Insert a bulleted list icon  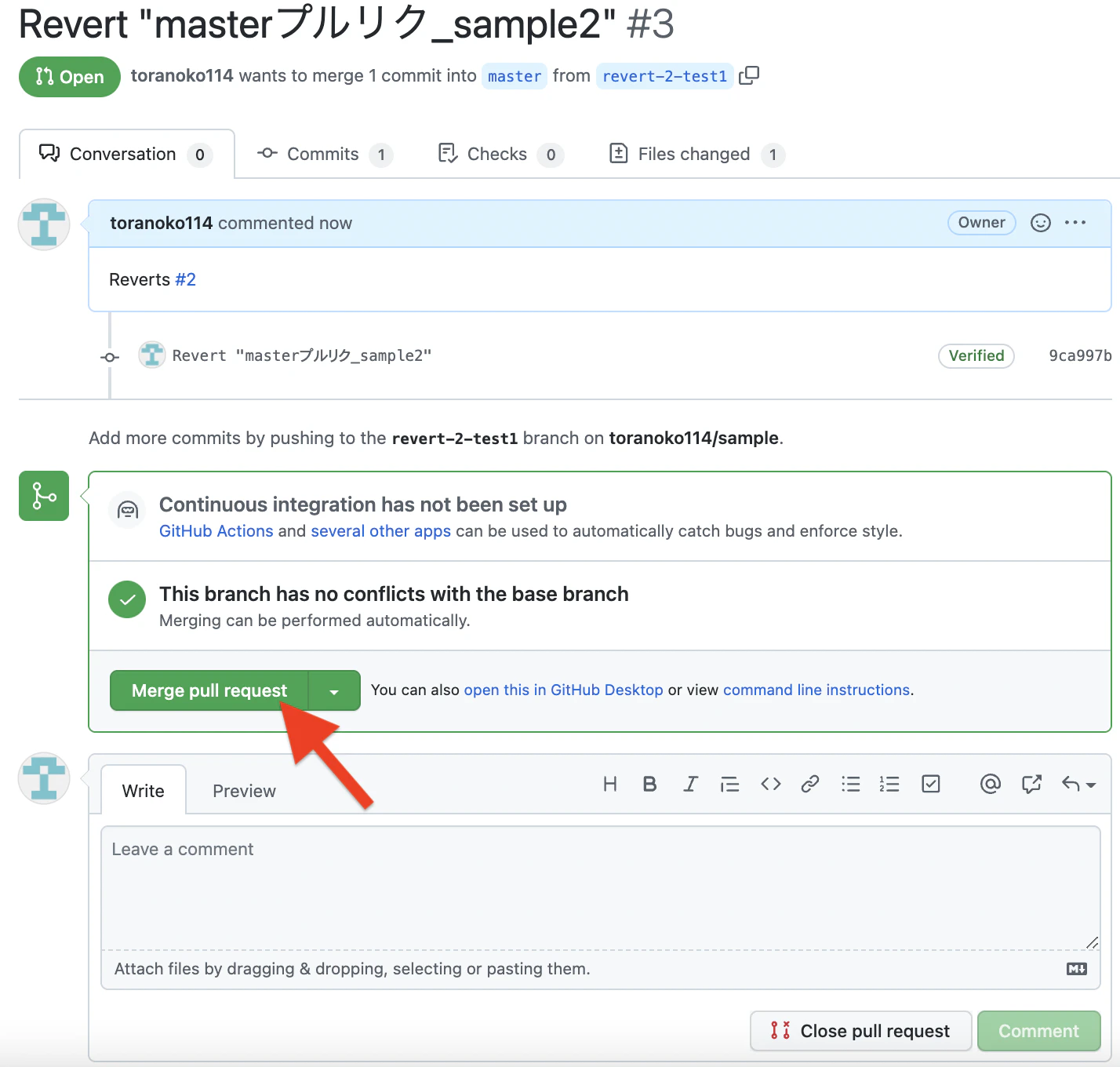click(851, 784)
